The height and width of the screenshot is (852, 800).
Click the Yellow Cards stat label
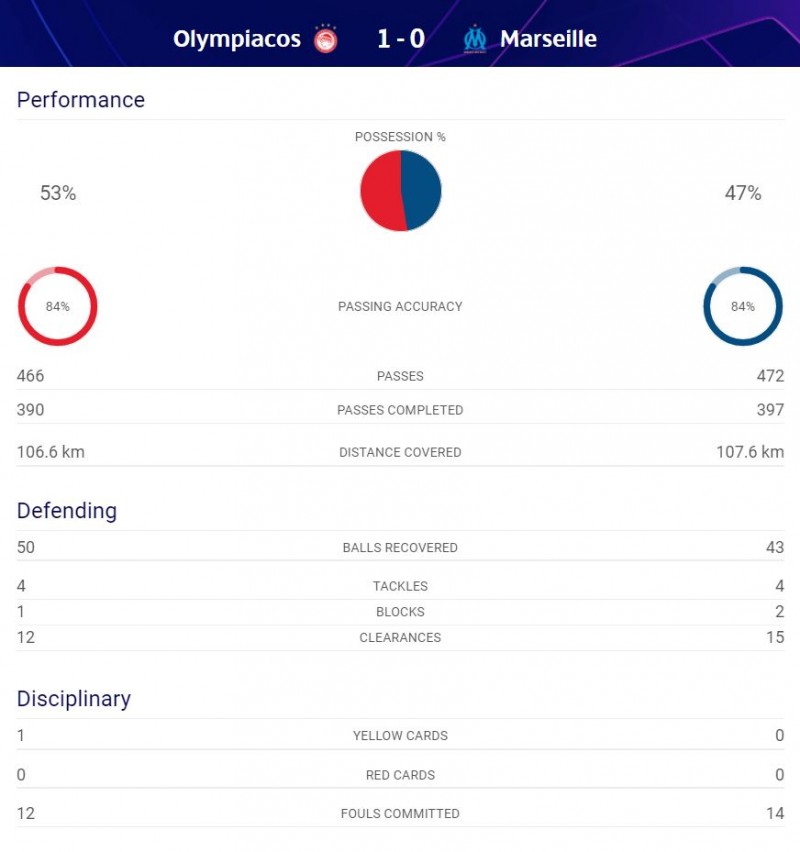[x=400, y=736]
